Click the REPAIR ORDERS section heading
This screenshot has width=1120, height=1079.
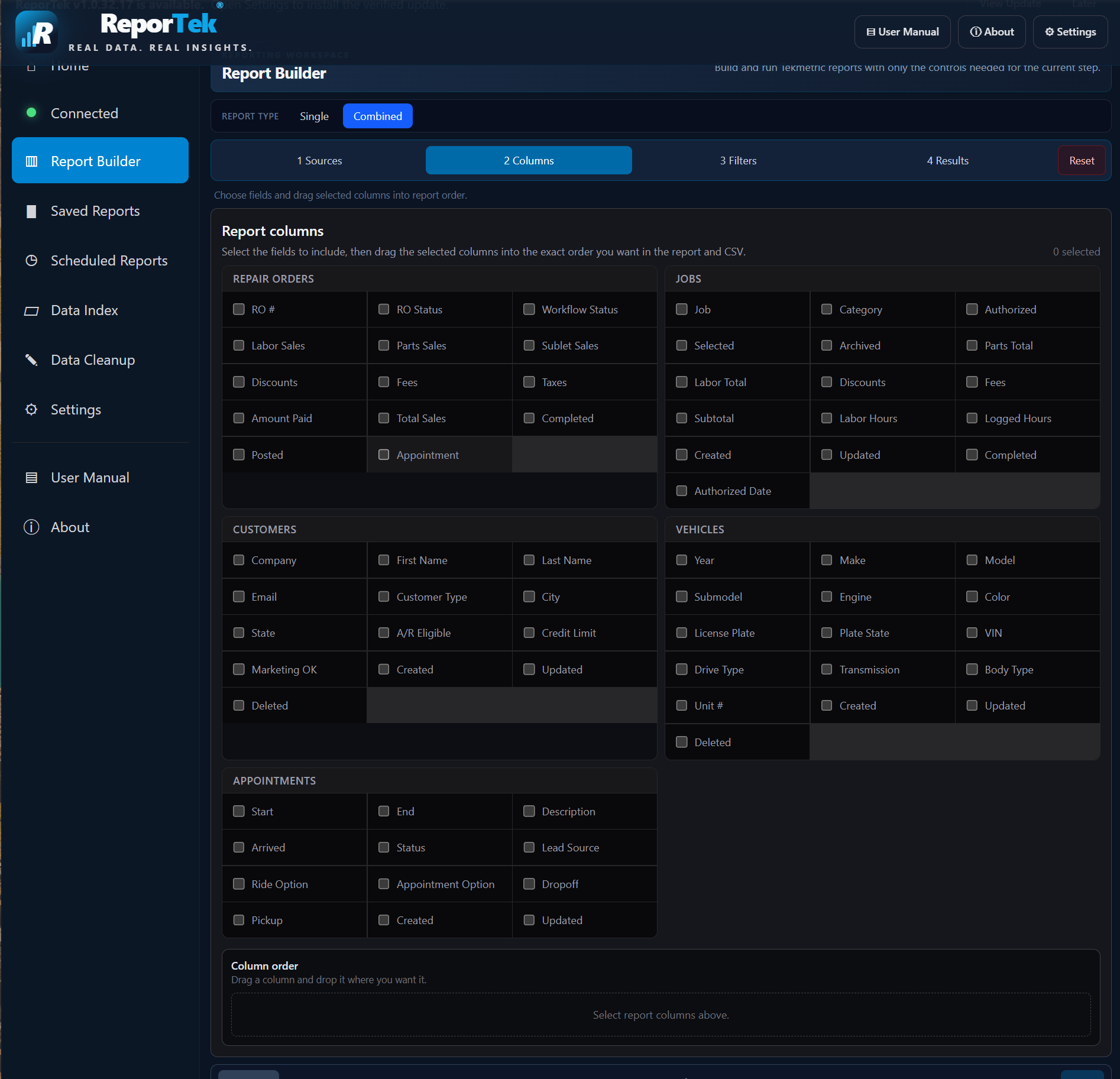(x=273, y=279)
